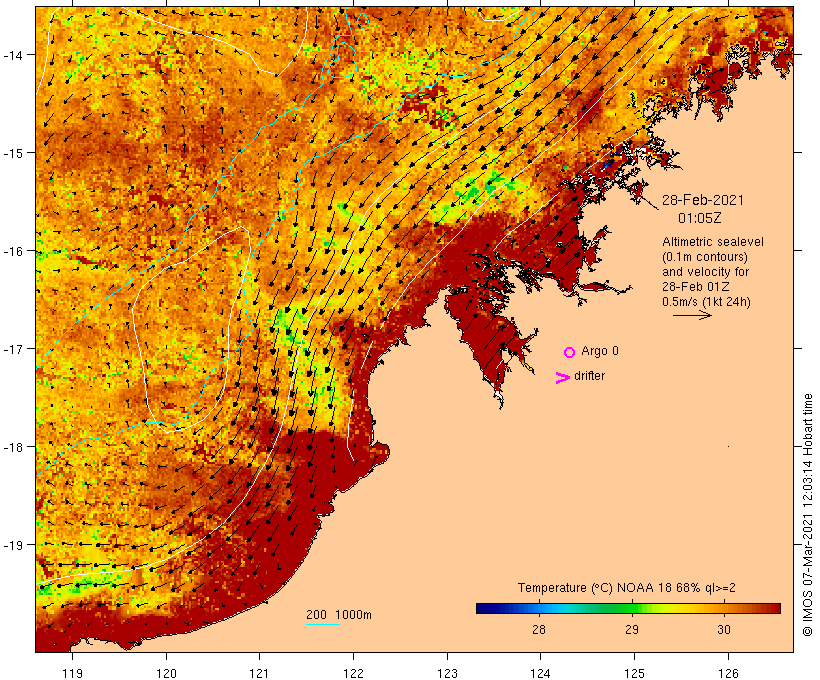Click the -16 latitude axis label
820x680 pixels.
(x=13, y=251)
